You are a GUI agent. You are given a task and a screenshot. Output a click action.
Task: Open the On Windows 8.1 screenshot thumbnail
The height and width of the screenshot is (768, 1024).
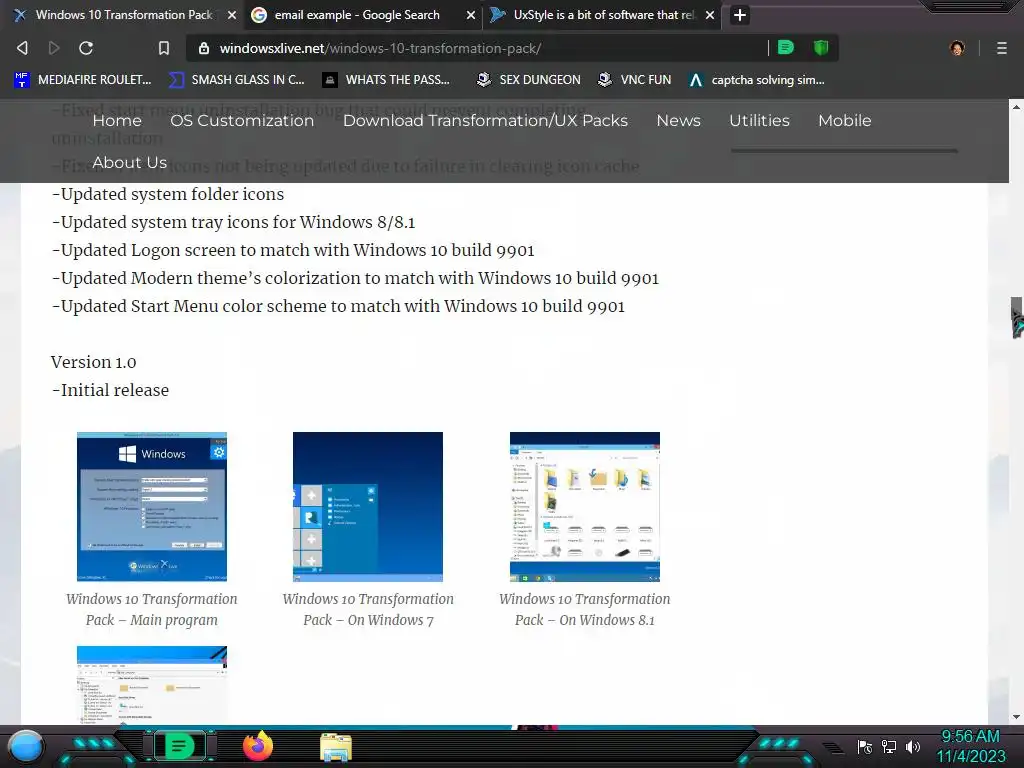584,507
